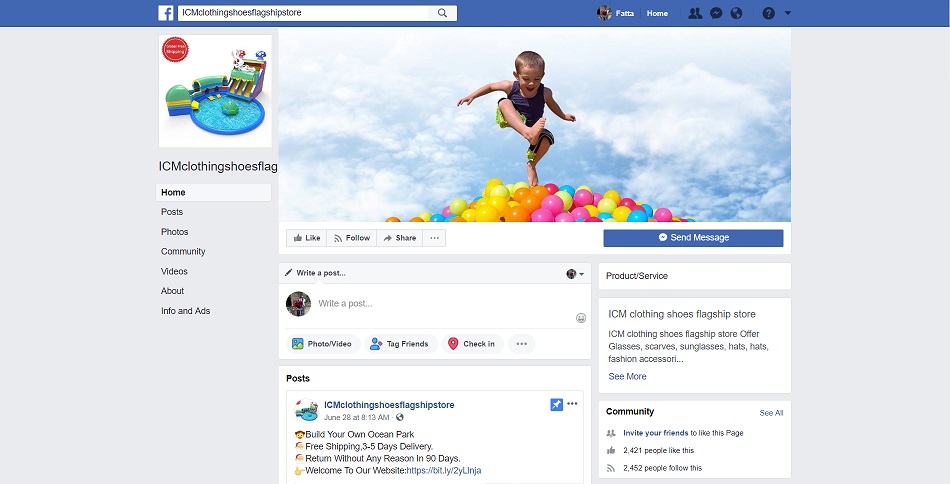Expand the account dropdown arrow in top bar
The height and width of the screenshot is (484, 950).
click(788, 13)
